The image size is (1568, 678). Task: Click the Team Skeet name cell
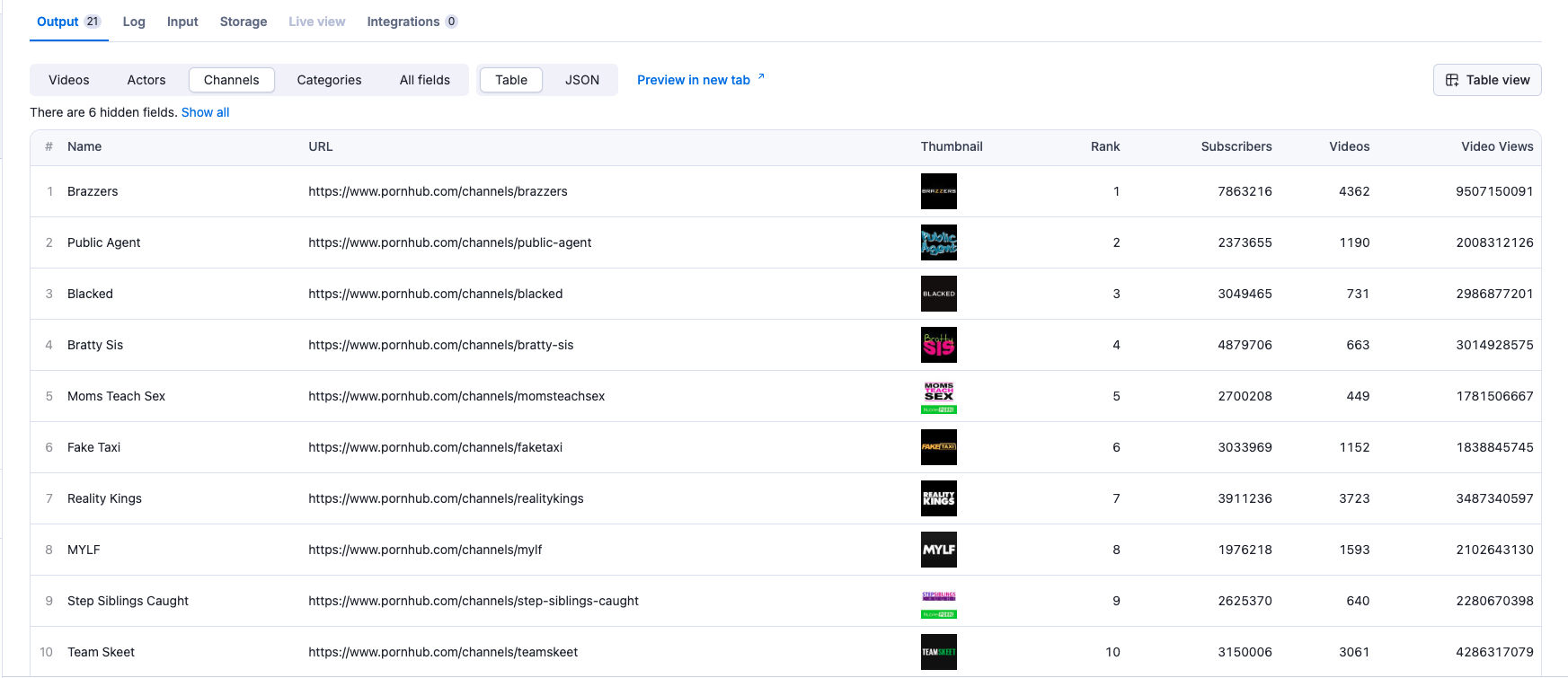[x=101, y=652]
